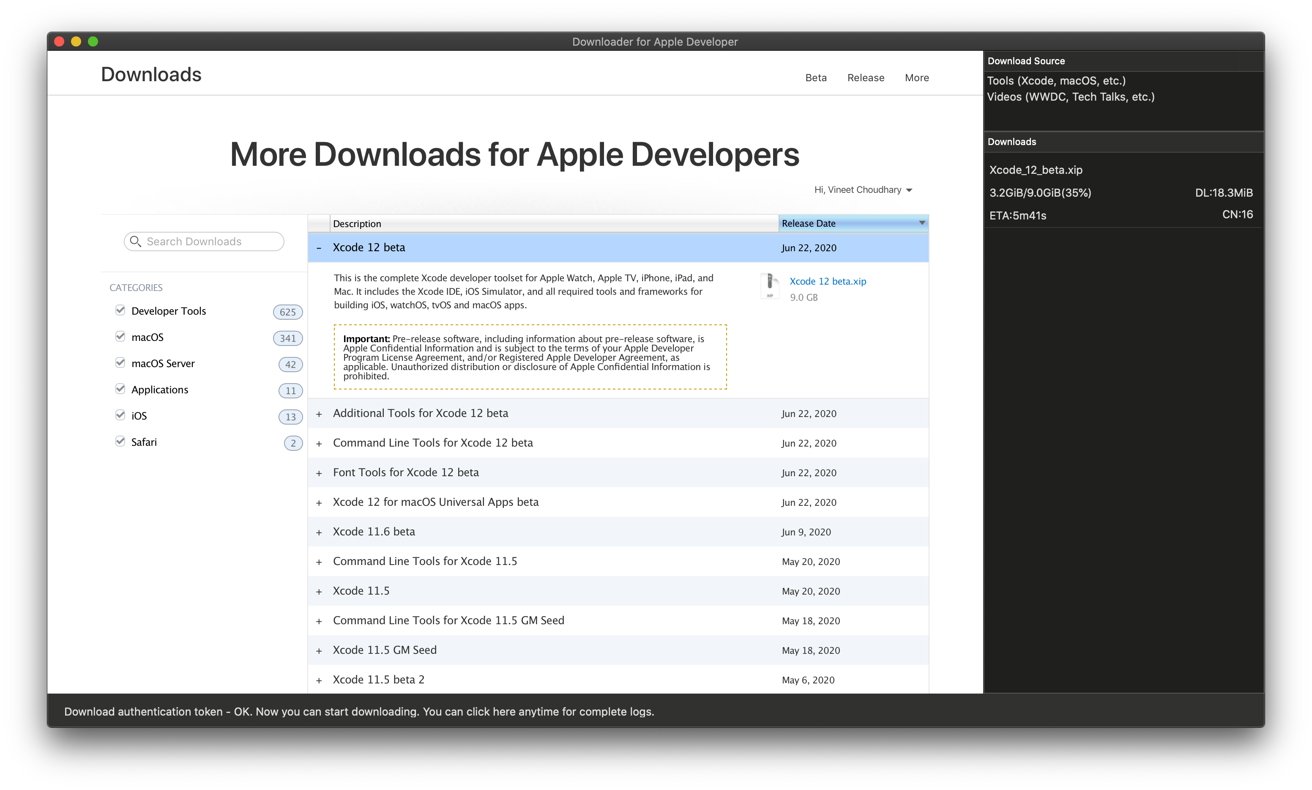Click the Release Date column header

coord(853,223)
